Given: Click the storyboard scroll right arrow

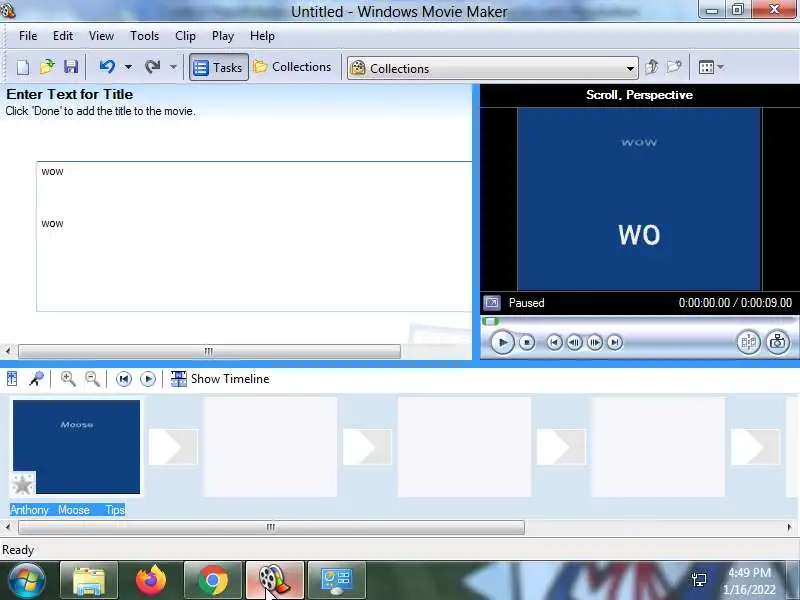Looking at the screenshot, I should tap(789, 527).
